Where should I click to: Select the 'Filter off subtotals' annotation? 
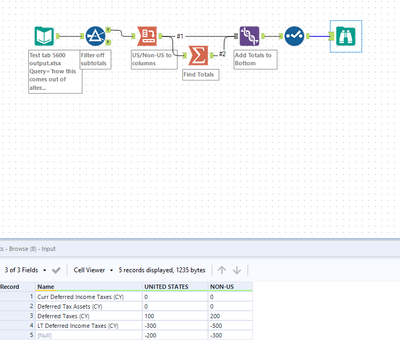tap(95, 59)
